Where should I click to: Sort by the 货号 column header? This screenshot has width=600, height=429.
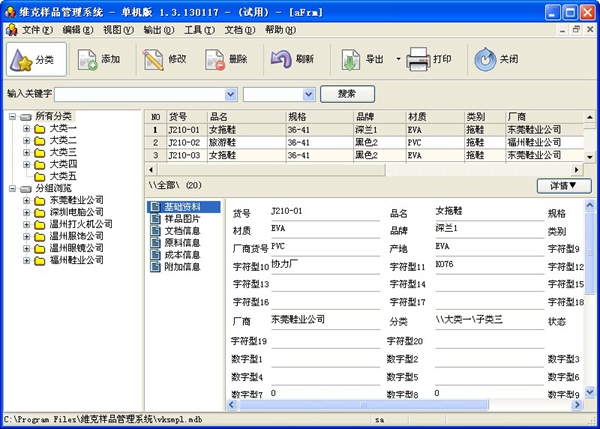click(187, 117)
